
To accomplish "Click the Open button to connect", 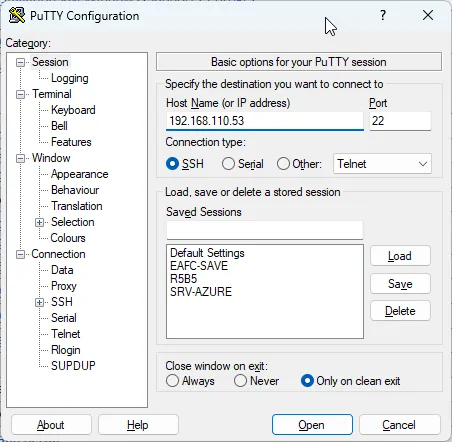I will click(312, 425).
